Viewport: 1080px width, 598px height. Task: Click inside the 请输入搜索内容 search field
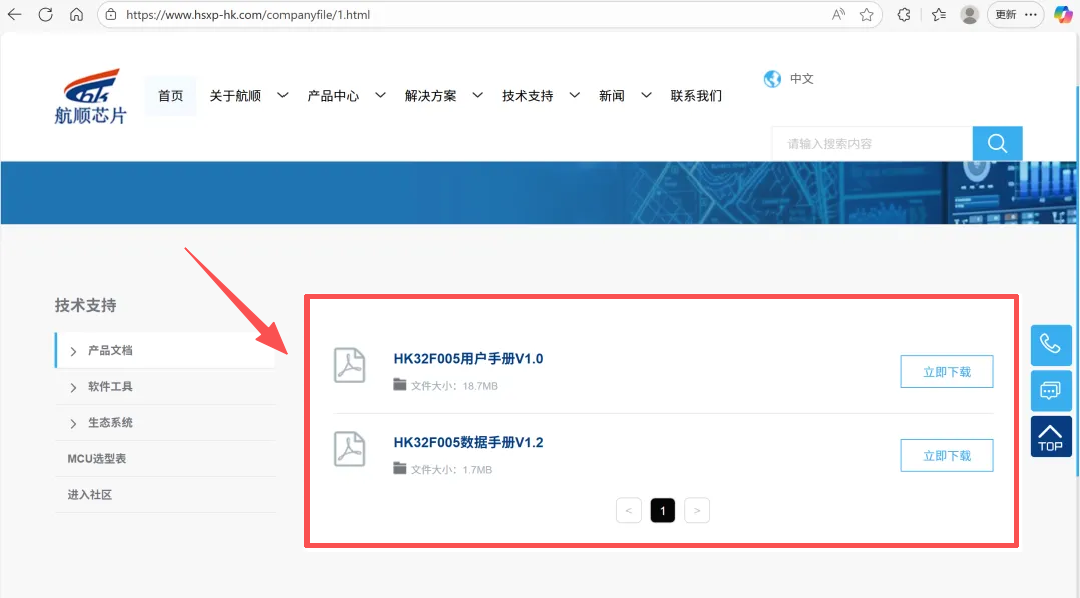870,143
